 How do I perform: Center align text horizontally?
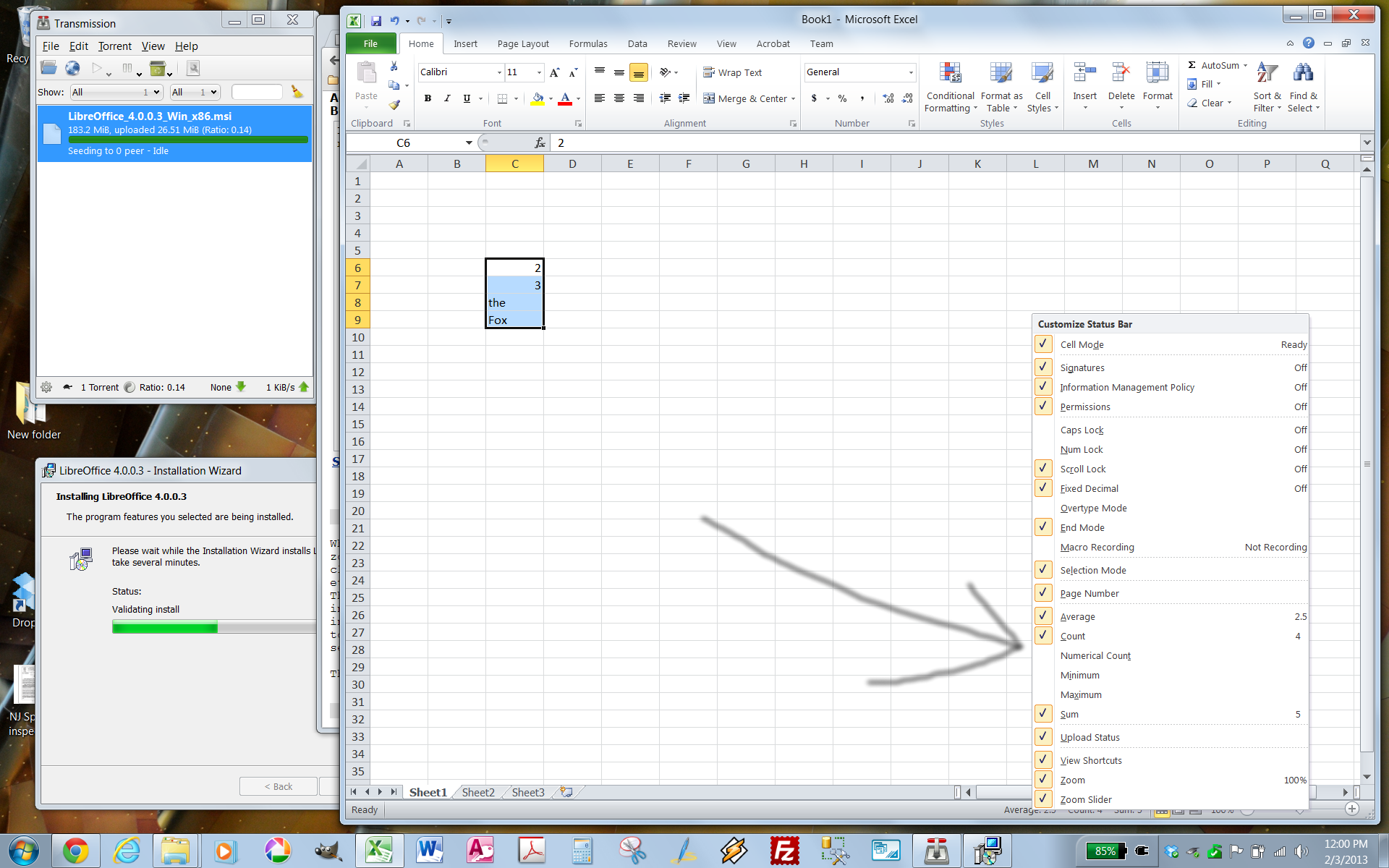point(619,98)
